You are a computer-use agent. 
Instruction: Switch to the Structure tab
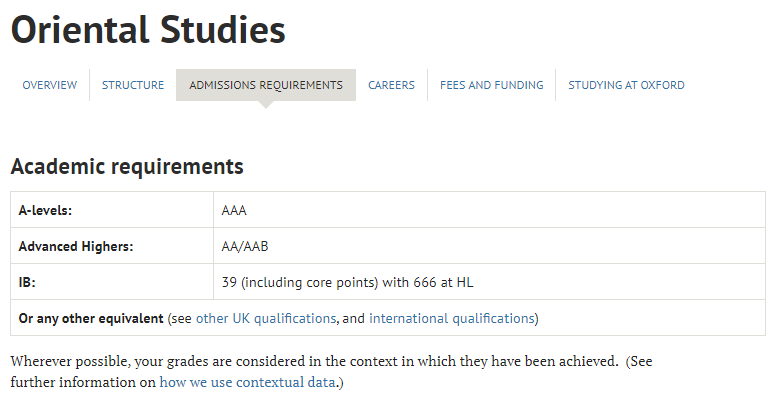point(133,85)
